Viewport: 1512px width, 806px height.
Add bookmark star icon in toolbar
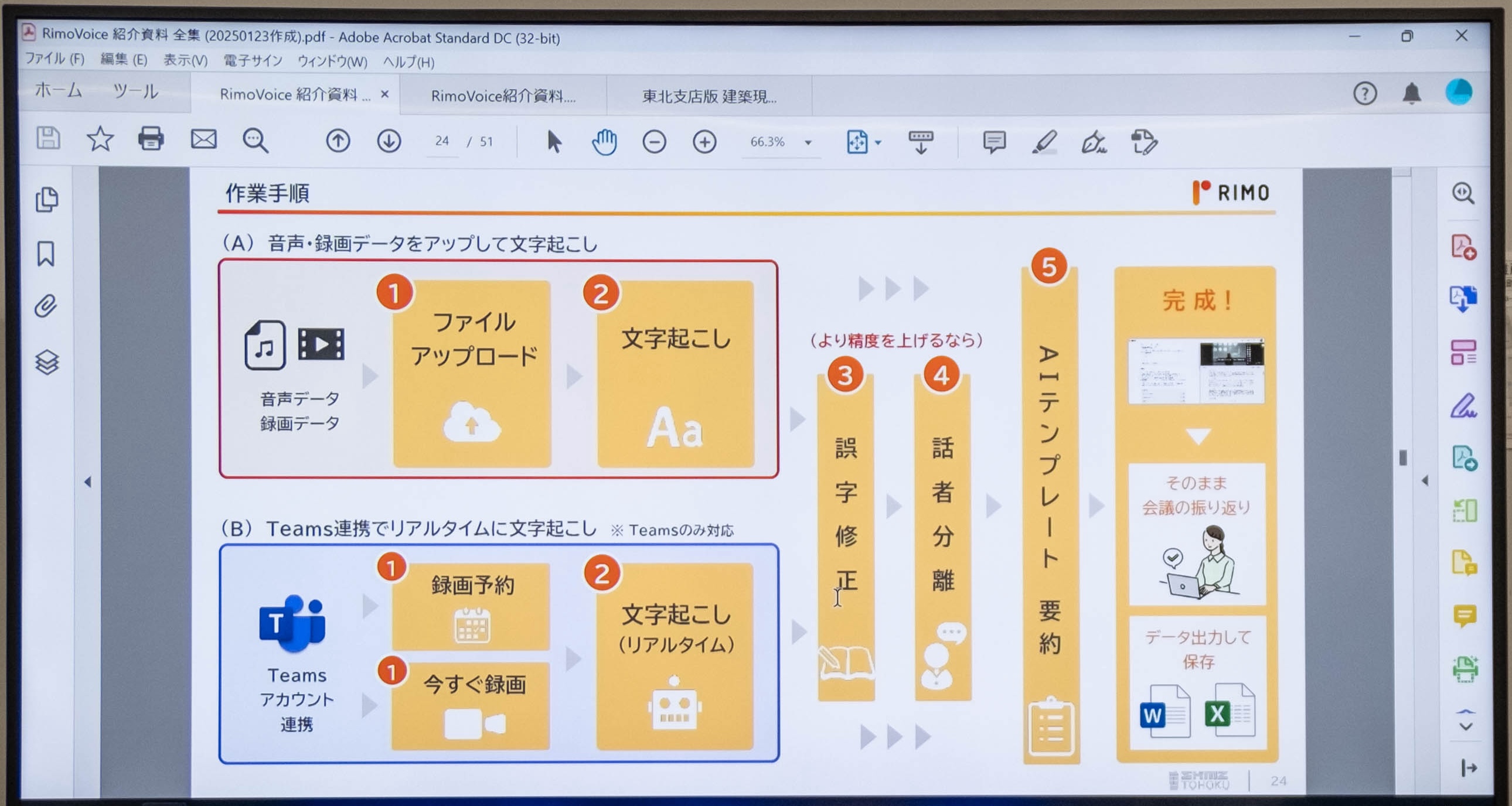[100, 139]
